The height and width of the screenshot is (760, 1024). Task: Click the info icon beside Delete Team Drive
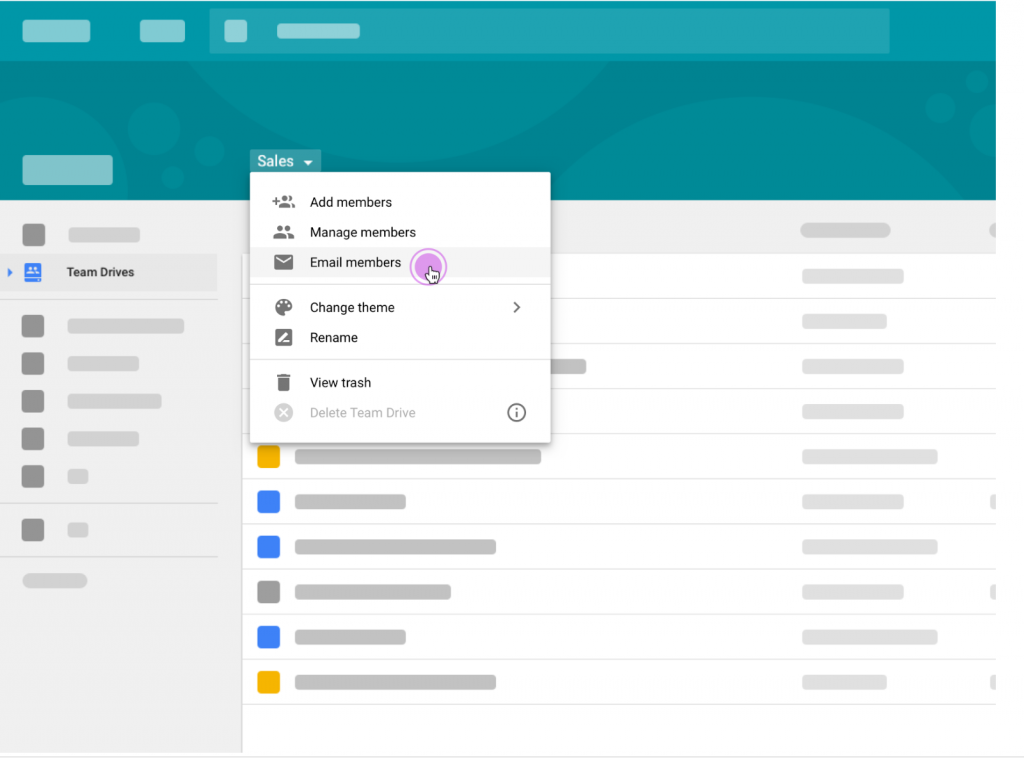tap(516, 412)
